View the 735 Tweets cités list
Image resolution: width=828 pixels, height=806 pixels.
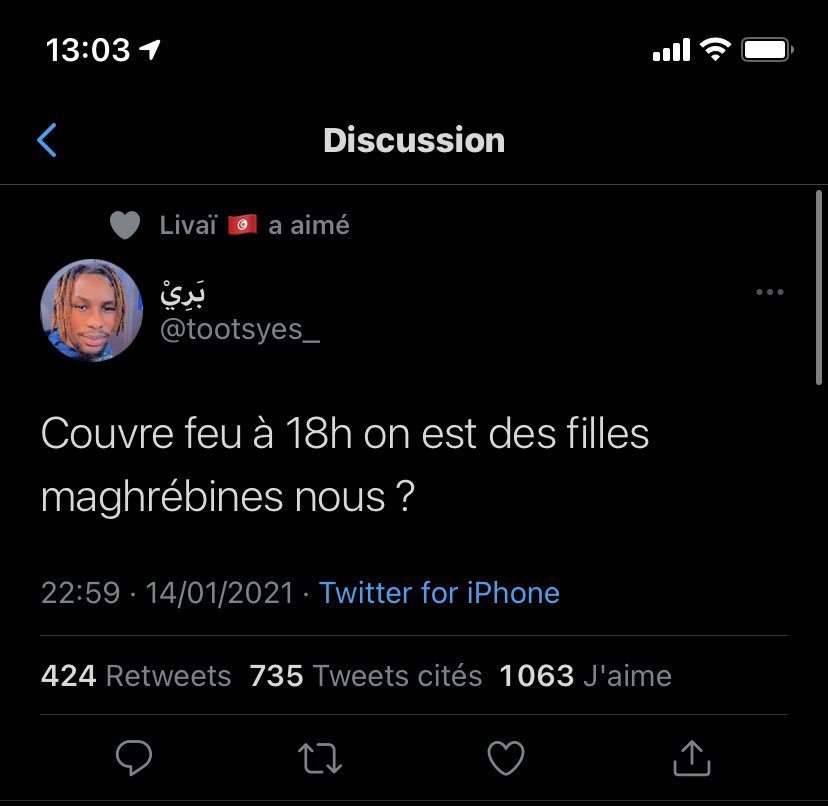(365, 676)
